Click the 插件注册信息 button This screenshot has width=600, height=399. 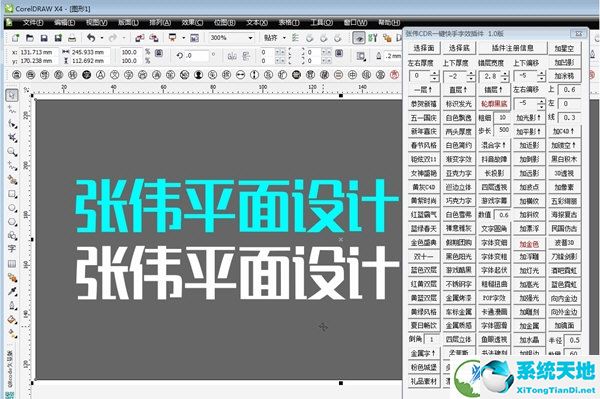513,48
